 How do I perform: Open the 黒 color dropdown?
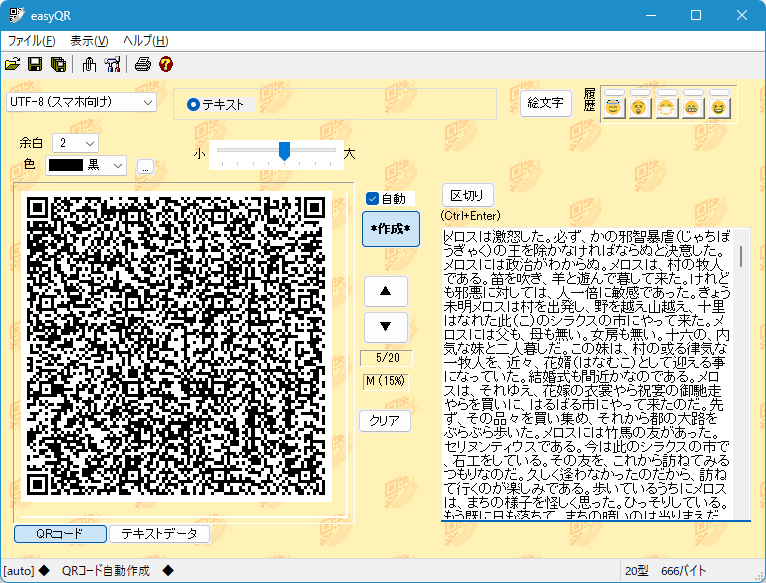(x=86, y=165)
